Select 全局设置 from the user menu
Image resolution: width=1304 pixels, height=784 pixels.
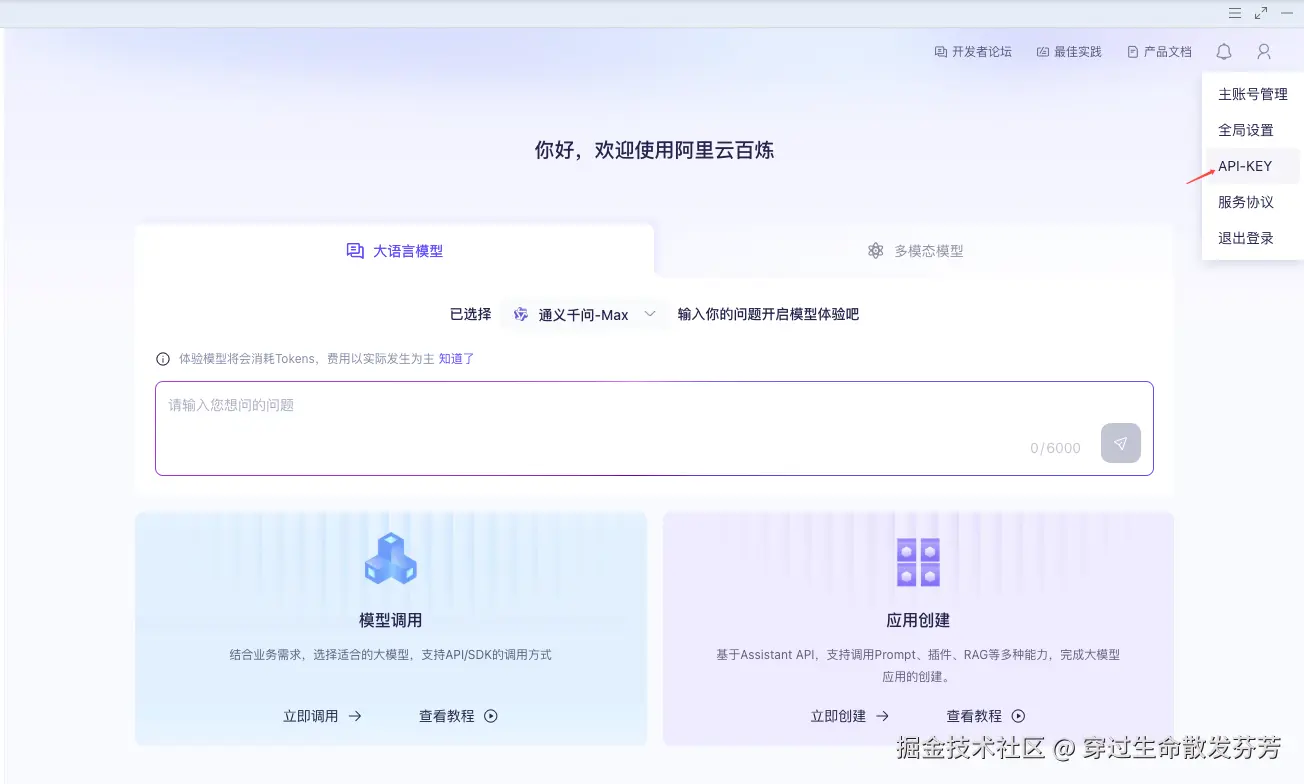click(1253, 130)
